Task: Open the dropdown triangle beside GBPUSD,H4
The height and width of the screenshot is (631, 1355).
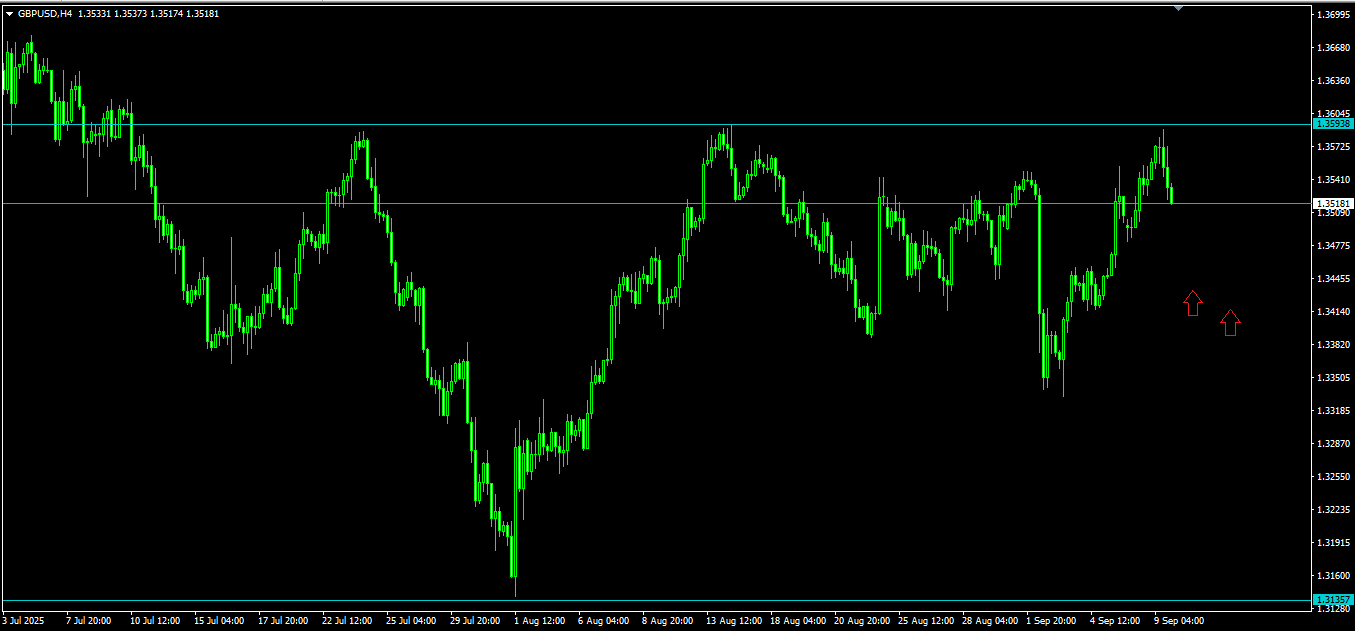Action: click(9, 14)
